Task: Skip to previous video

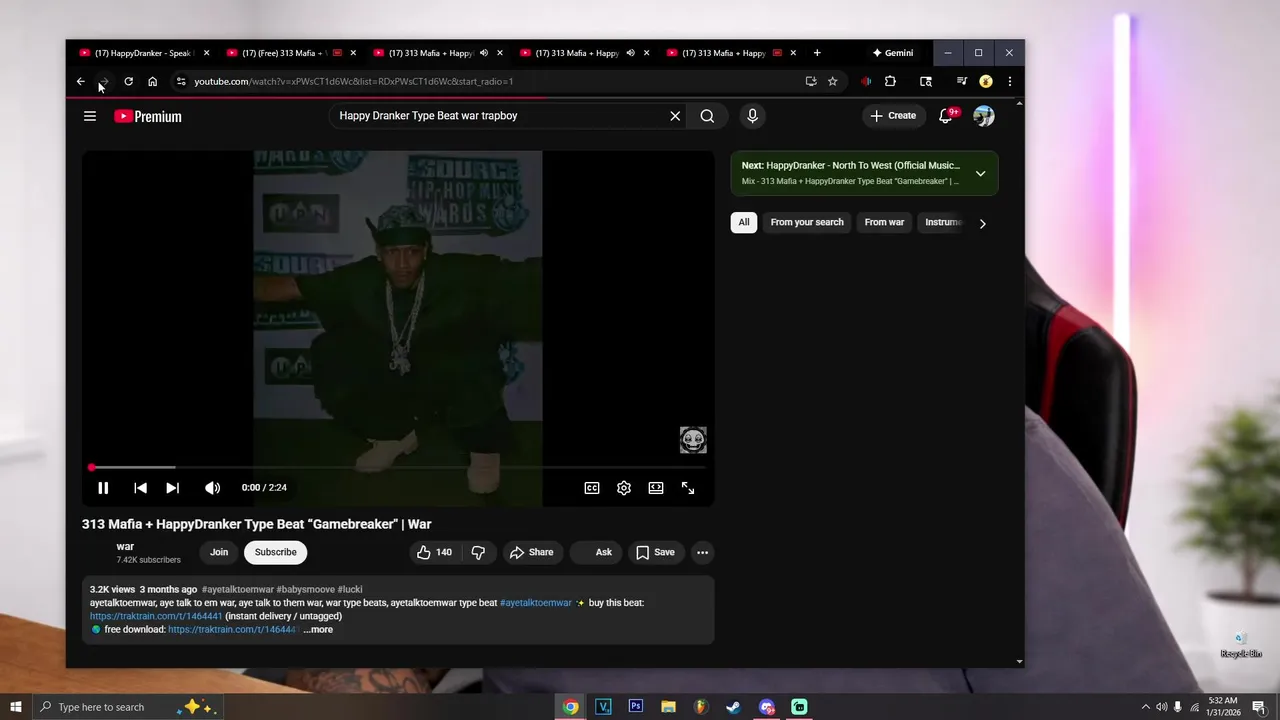Action: click(x=140, y=488)
